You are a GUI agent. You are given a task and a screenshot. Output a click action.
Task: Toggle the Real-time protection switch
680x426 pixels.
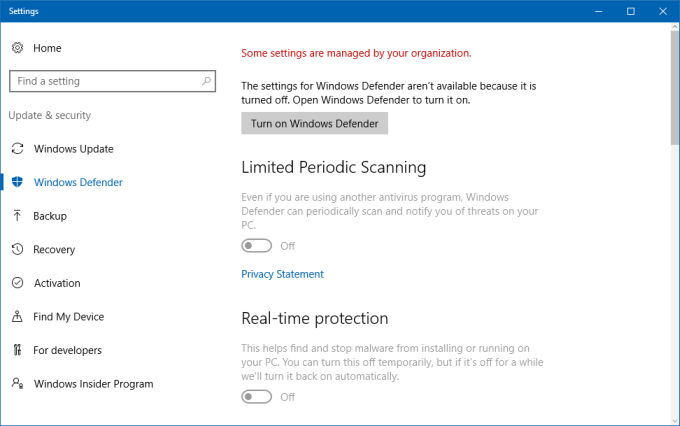257,397
